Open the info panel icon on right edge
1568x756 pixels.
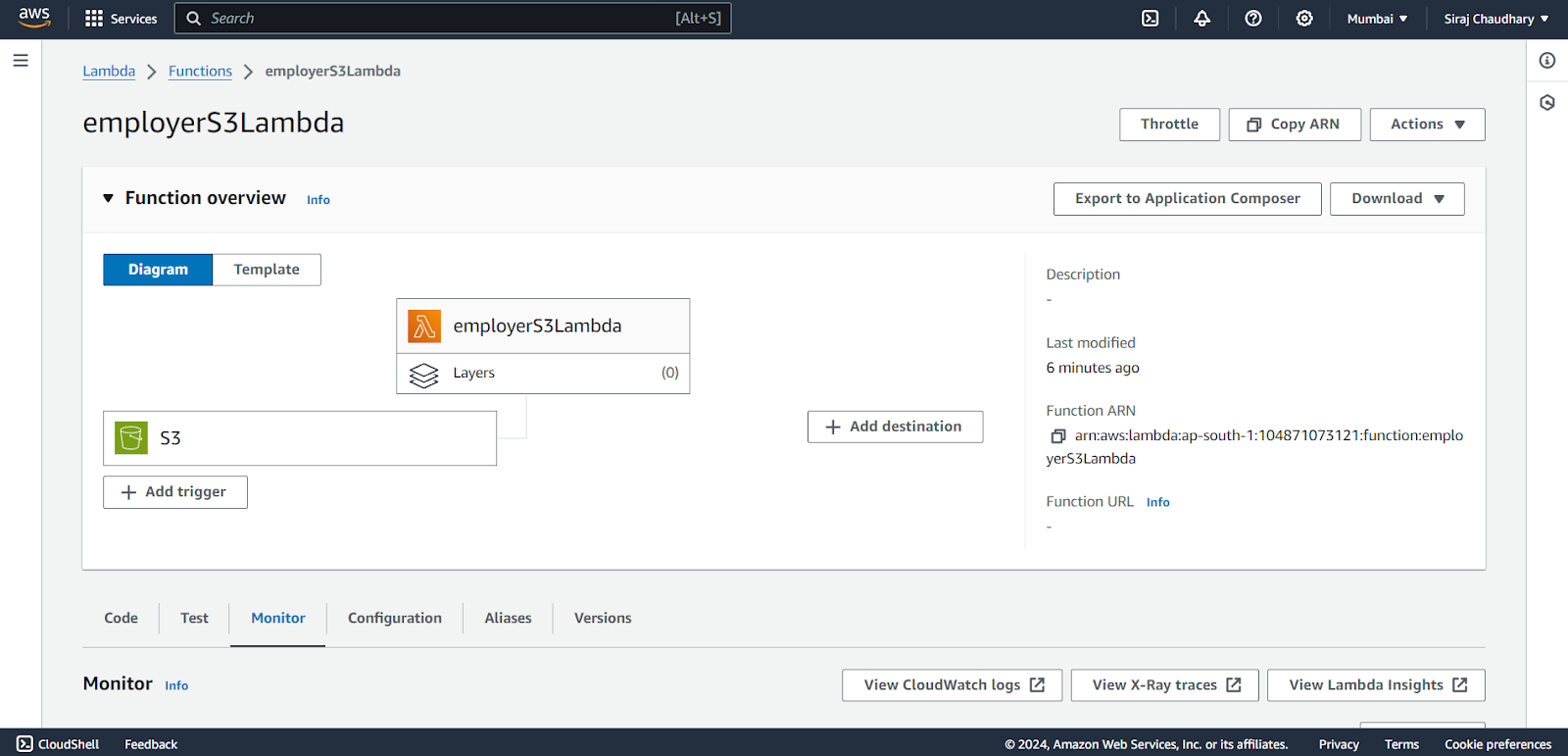pos(1547,61)
